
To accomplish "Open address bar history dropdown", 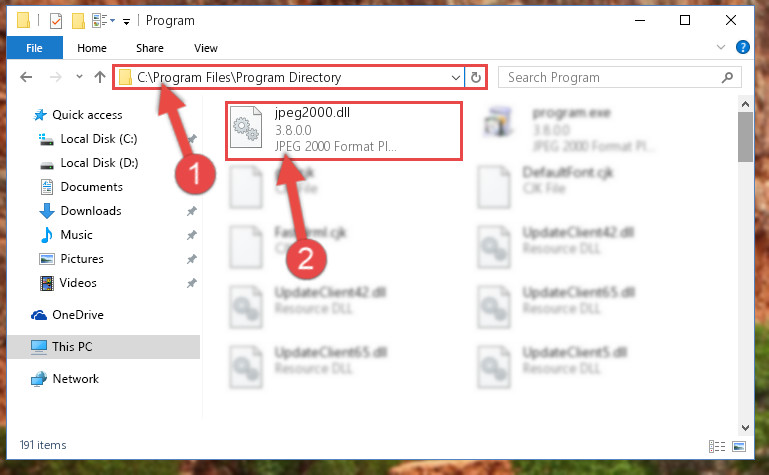I will 456,77.
